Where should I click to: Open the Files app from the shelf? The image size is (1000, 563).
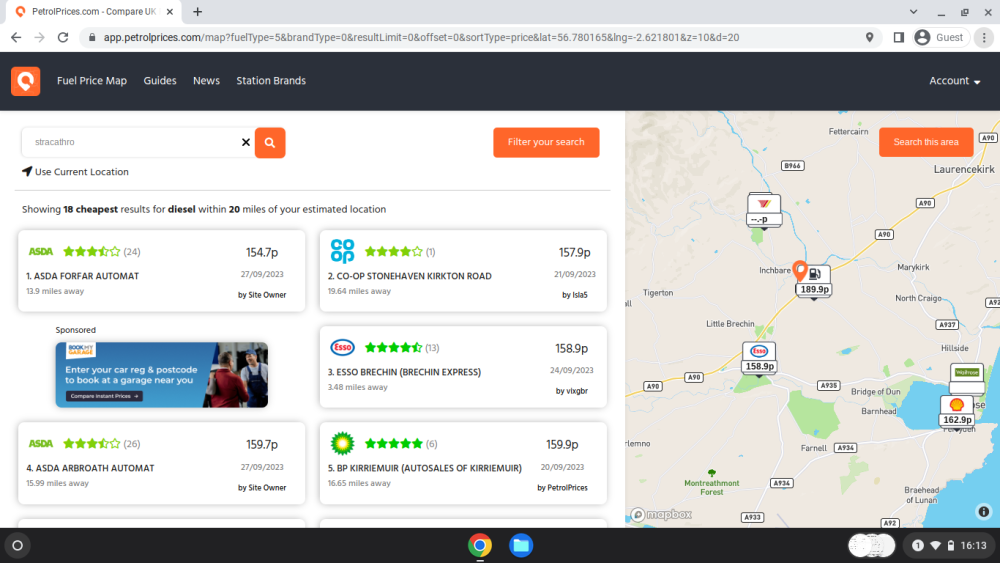[x=521, y=545]
